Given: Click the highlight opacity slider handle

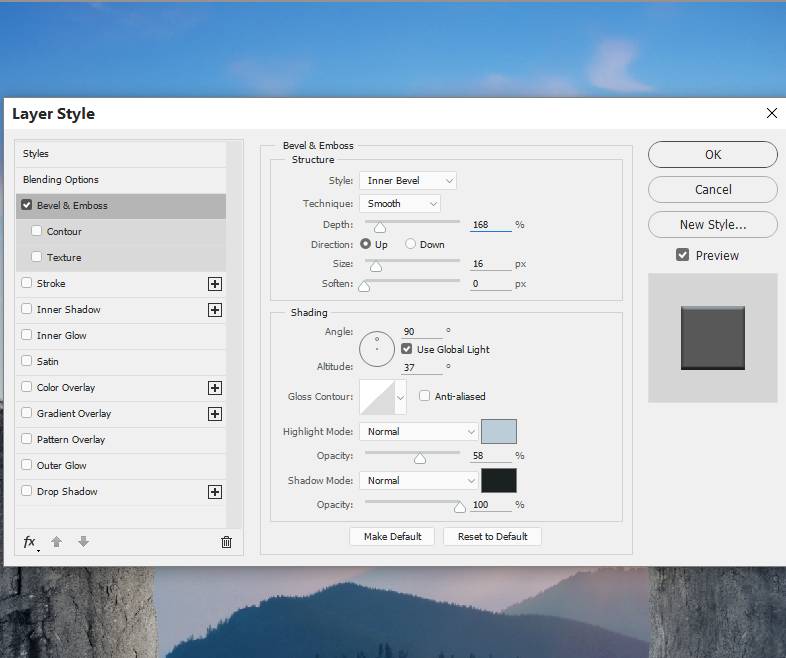Looking at the screenshot, I should click(420, 458).
